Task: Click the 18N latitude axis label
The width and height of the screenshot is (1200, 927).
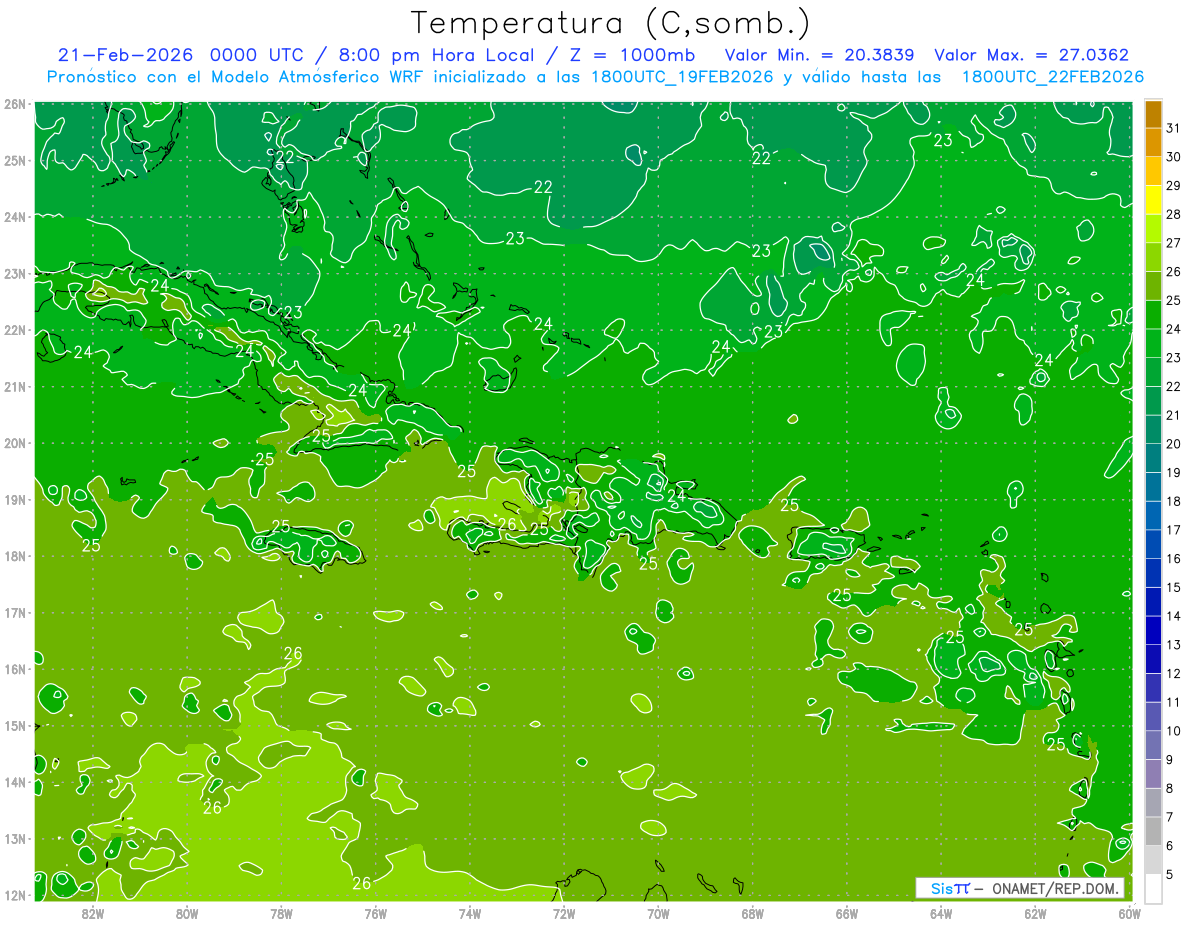Action: (x=14, y=556)
